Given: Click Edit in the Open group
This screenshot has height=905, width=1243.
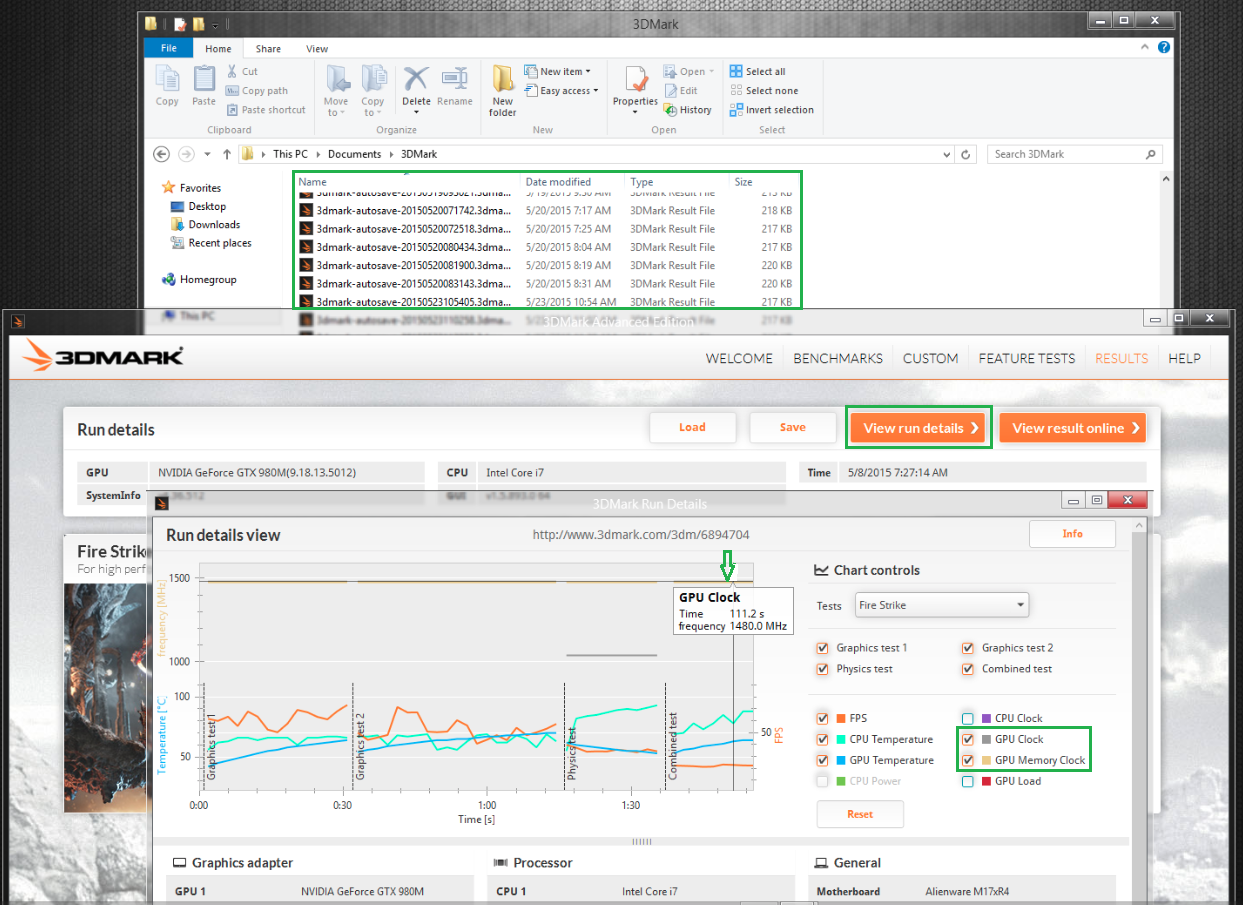Looking at the screenshot, I should point(680,90).
